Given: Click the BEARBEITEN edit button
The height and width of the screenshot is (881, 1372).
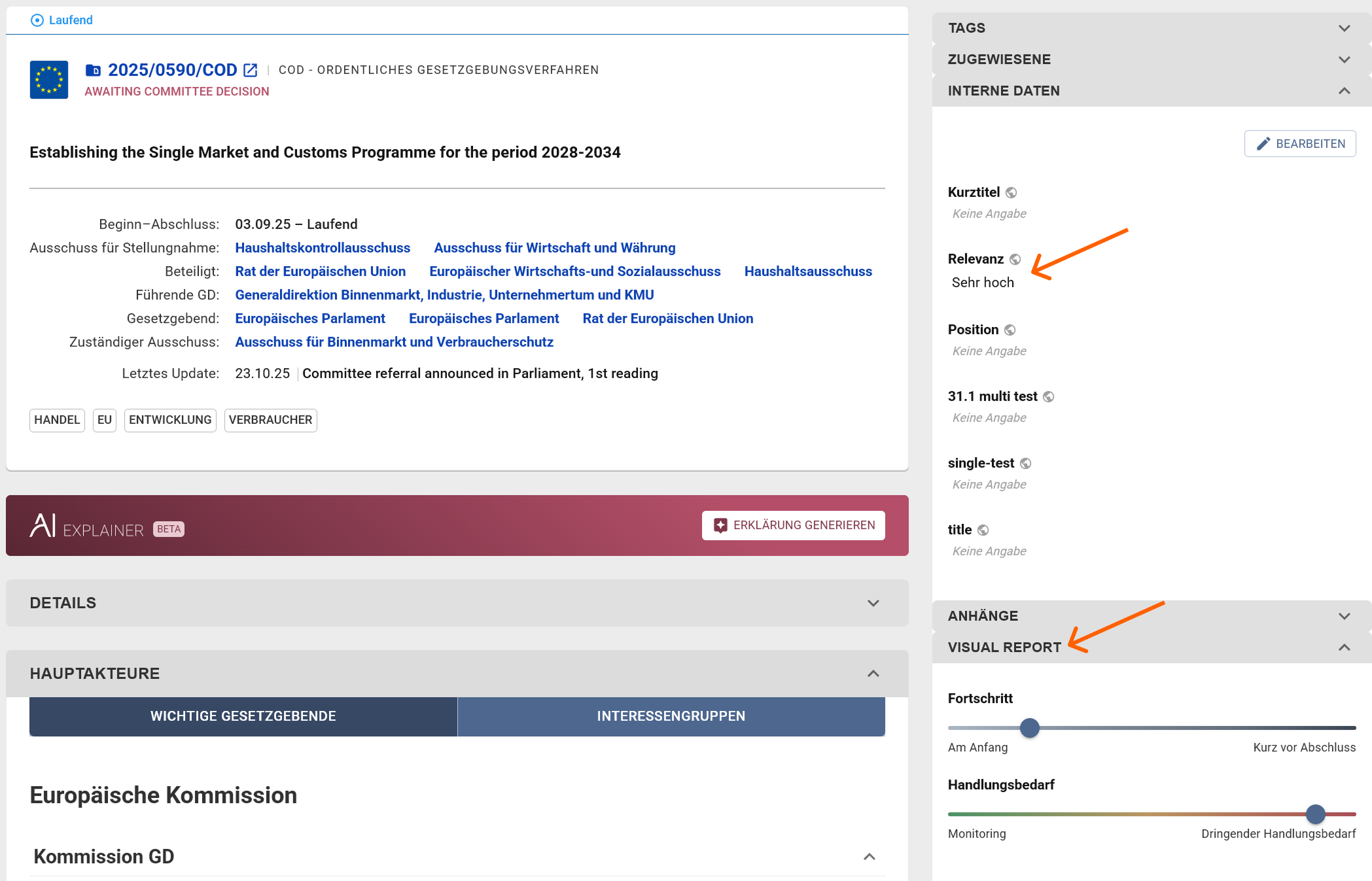Looking at the screenshot, I should (1299, 144).
